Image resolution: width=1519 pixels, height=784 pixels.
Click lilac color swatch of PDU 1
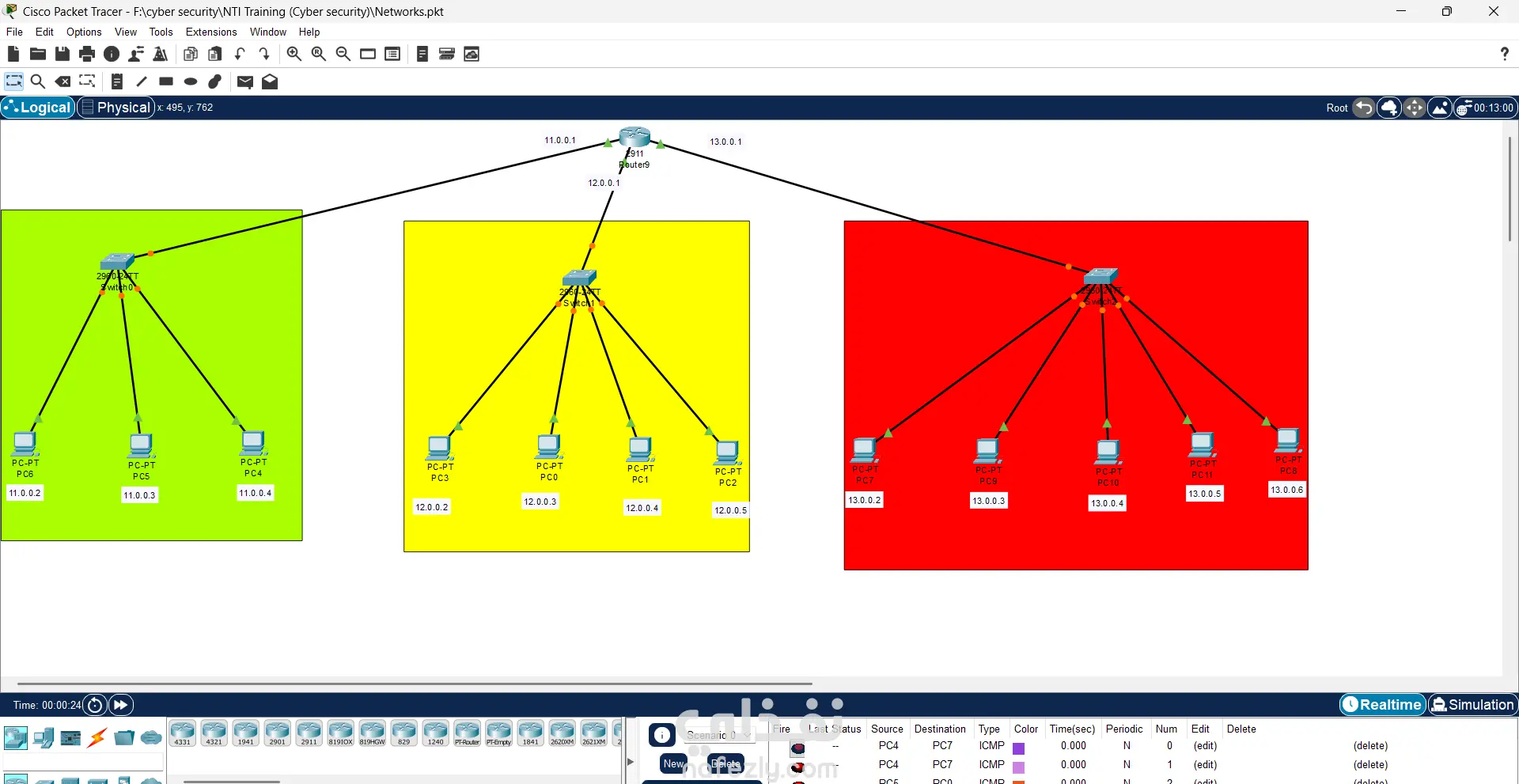(1019, 767)
